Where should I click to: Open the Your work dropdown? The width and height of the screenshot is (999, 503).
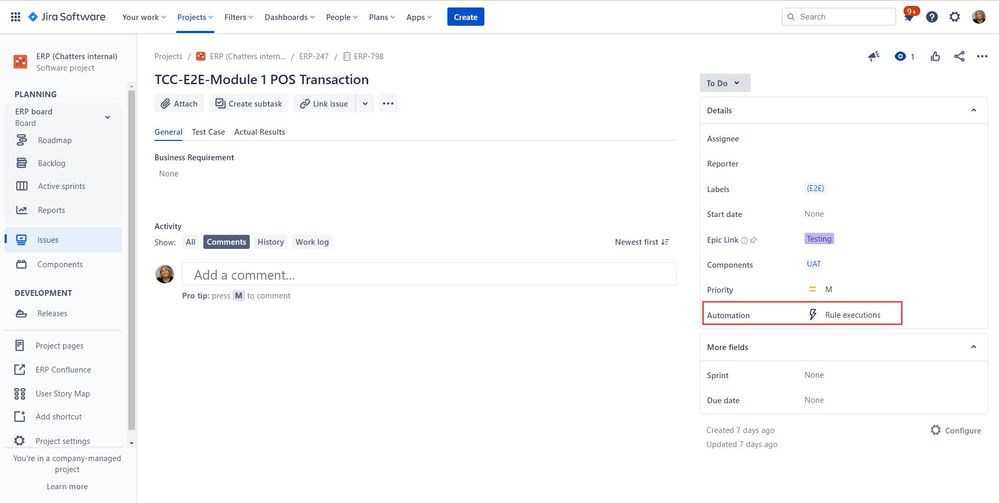tap(144, 17)
